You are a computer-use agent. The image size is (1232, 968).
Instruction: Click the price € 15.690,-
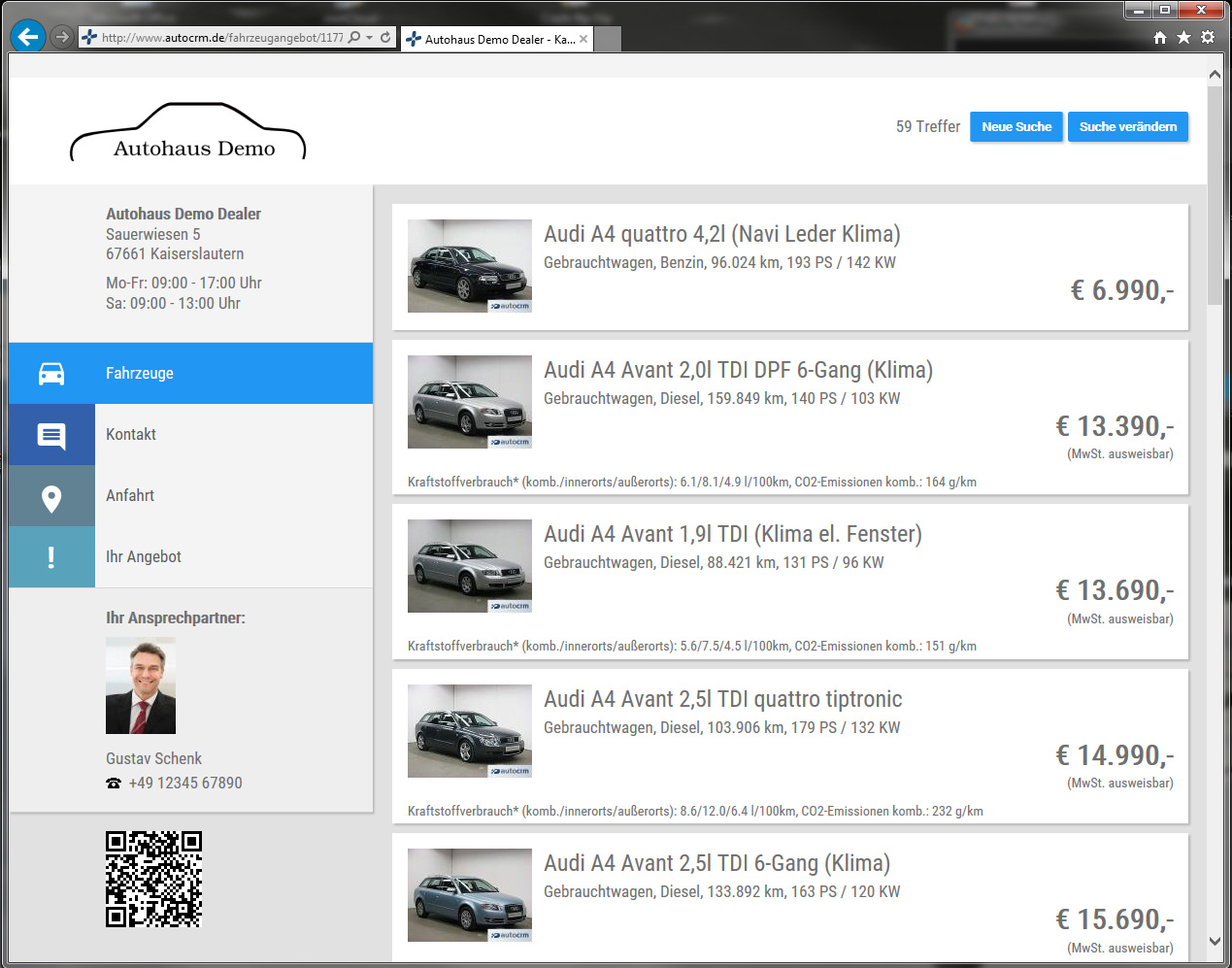pyautogui.click(x=1115, y=919)
